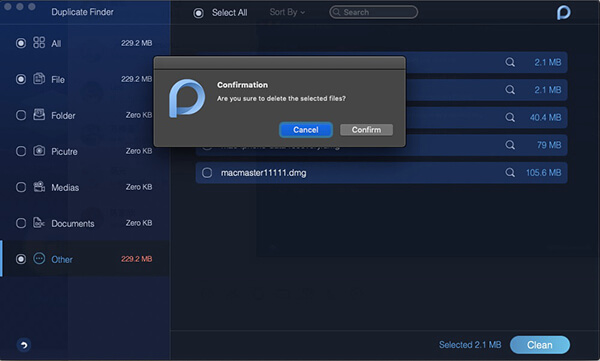Click into the Search field

pyautogui.click(x=373, y=12)
